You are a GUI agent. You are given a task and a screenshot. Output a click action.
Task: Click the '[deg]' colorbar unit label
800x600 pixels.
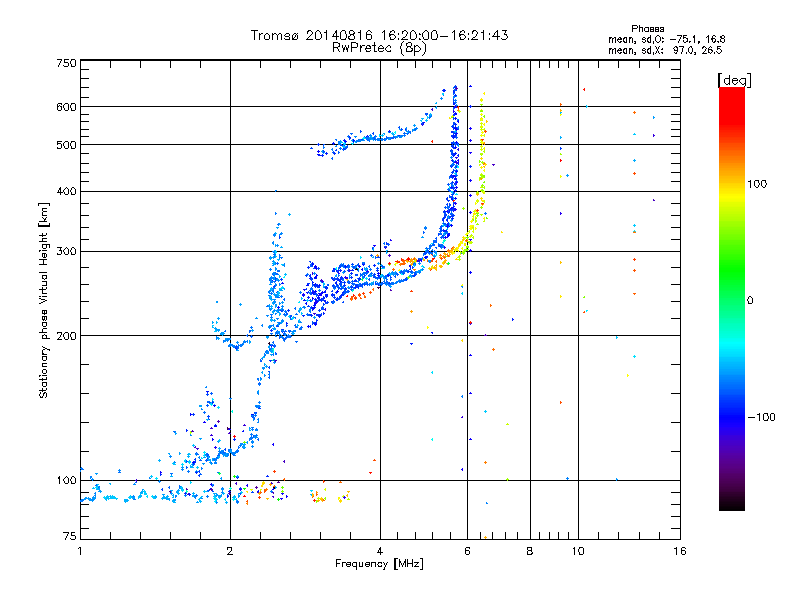click(734, 80)
